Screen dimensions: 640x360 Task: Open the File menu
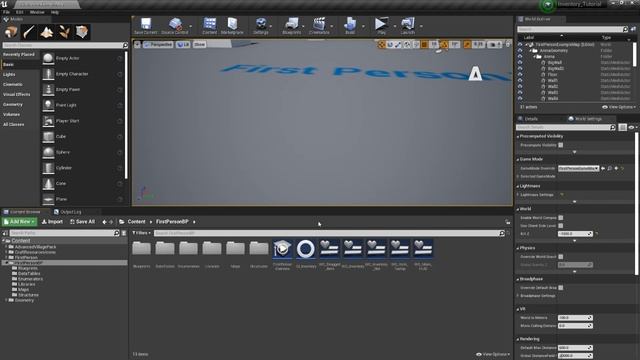[7, 12]
